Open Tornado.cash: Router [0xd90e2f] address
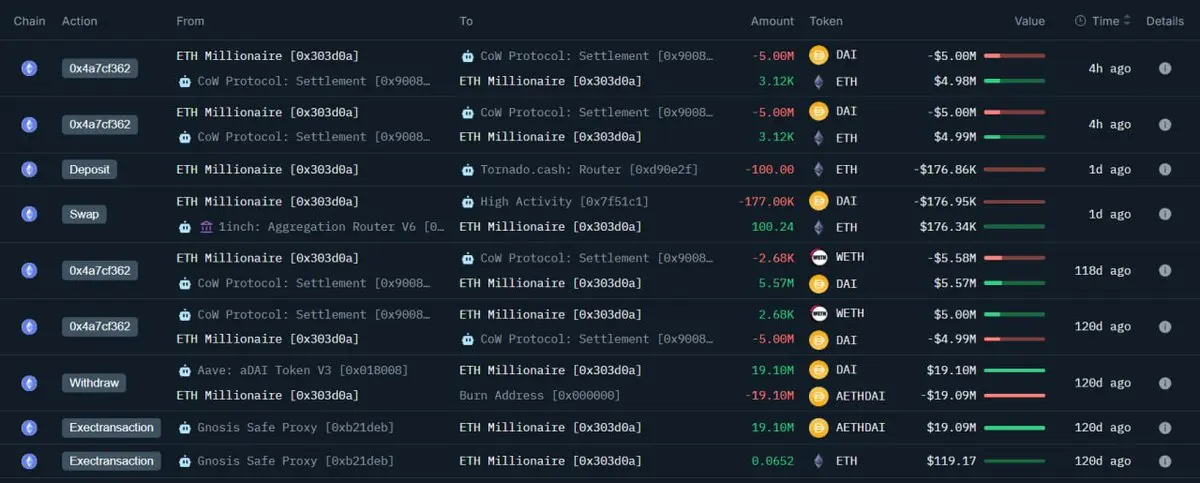Screen dimensions: 1200x483 [589, 170]
